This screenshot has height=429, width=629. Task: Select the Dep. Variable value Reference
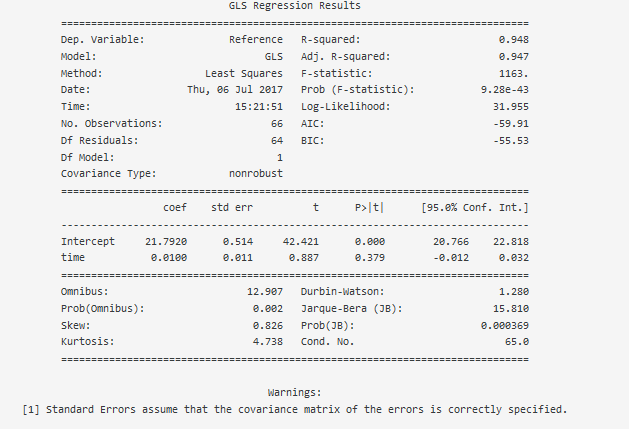[256, 40]
